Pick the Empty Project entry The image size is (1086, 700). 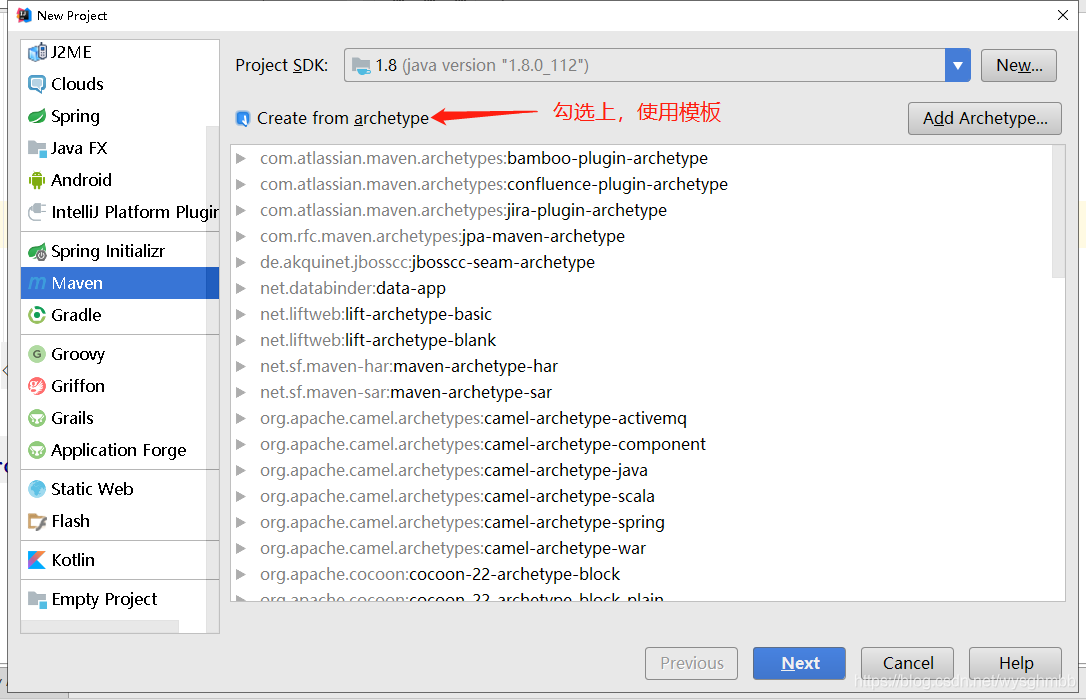(120, 599)
